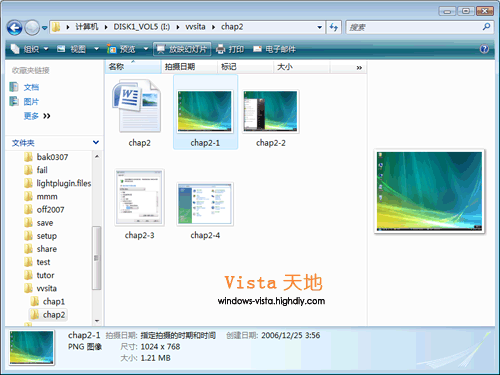Open the recent pages dropdown arrow
The width and height of the screenshot is (500, 375).
click(44, 28)
